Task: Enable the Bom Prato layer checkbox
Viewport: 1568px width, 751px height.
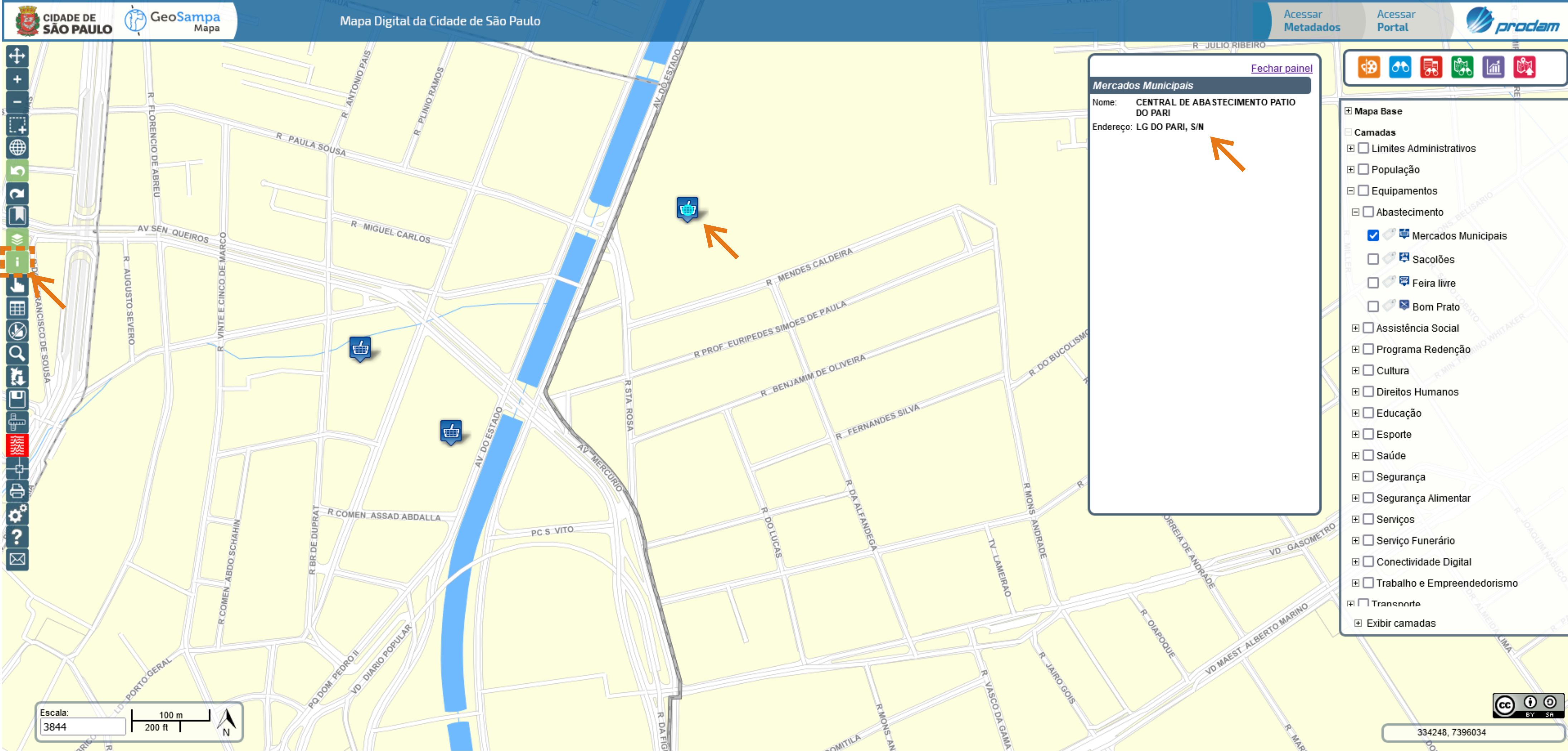Action: (x=1373, y=306)
